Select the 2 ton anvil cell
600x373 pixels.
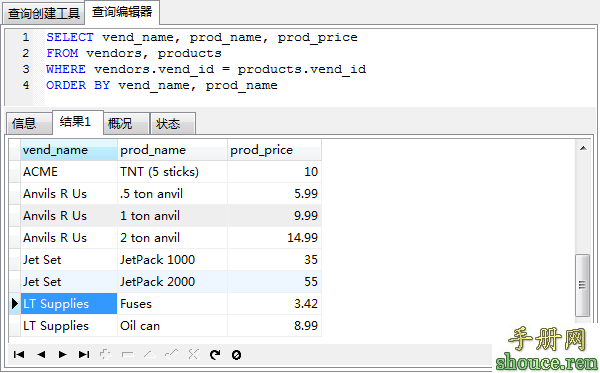coord(172,238)
